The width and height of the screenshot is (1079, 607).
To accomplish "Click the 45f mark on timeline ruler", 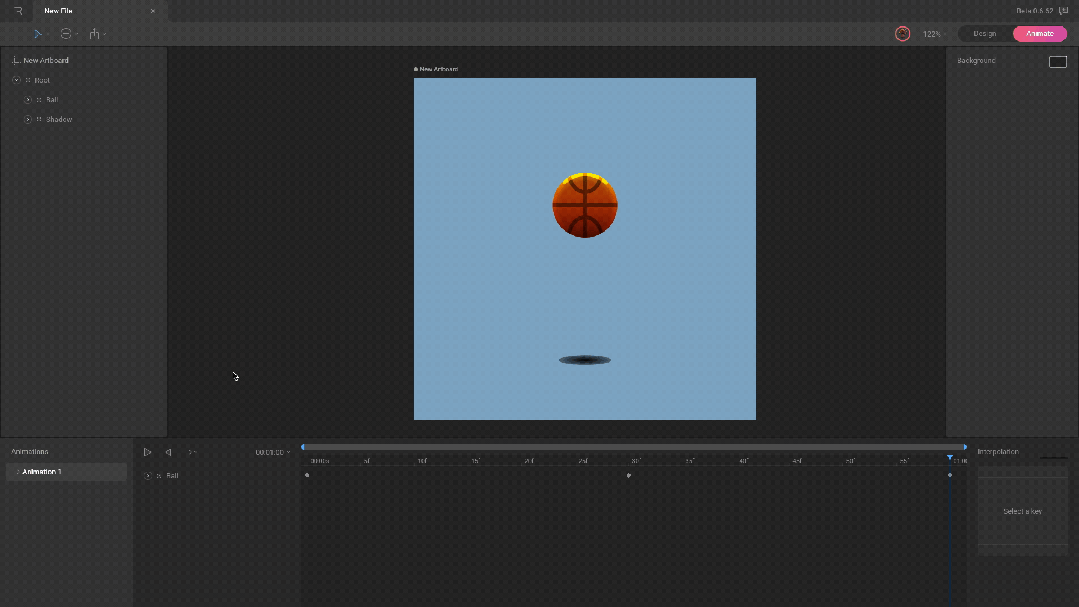I will click(797, 461).
